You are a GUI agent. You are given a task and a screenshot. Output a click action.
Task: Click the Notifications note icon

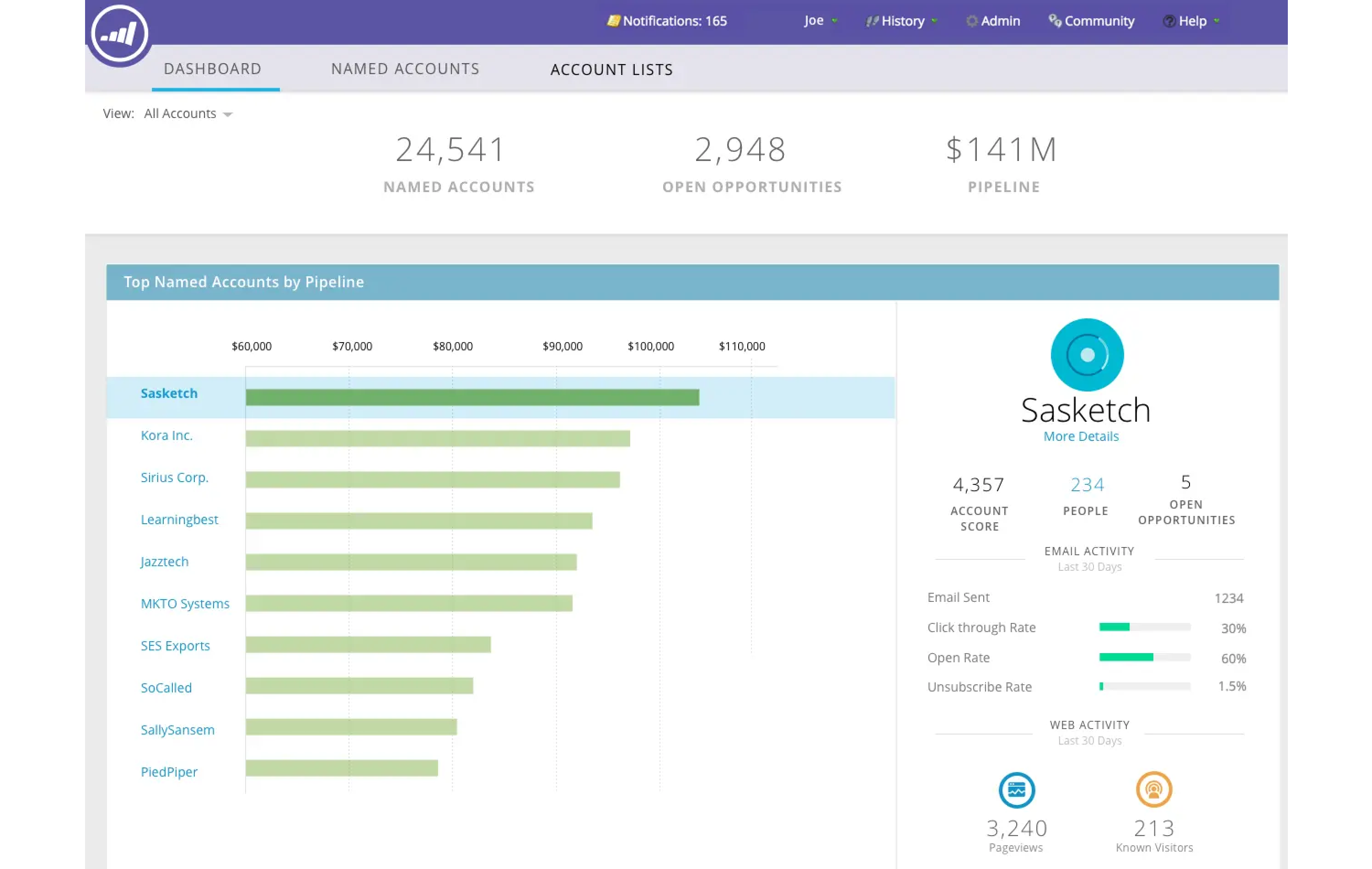pos(613,21)
